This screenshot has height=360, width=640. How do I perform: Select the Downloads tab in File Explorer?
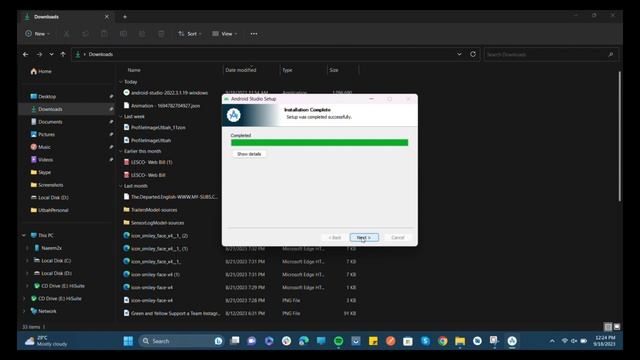click(65, 17)
